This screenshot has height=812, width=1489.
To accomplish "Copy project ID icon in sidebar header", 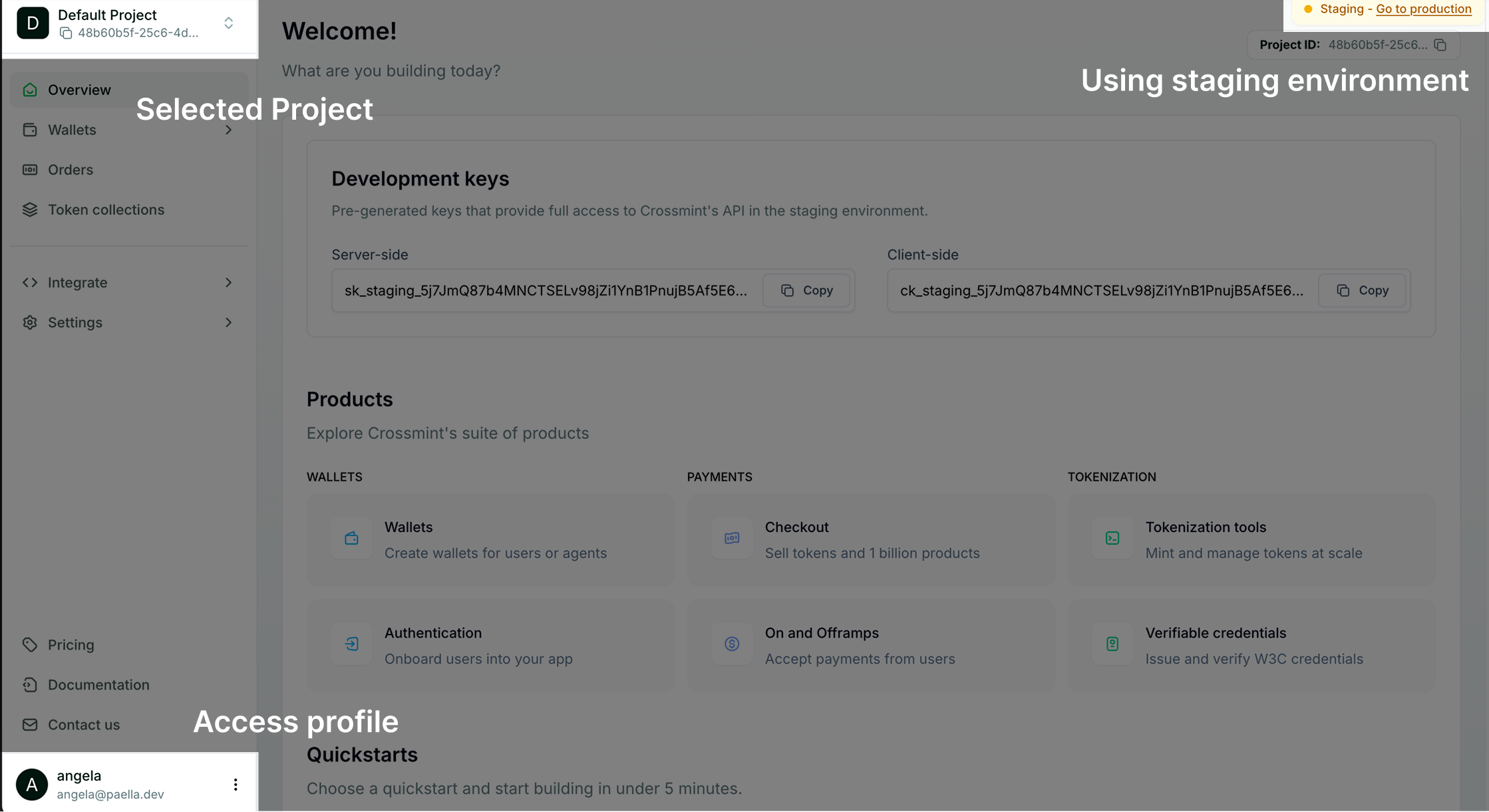I will pos(66,33).
